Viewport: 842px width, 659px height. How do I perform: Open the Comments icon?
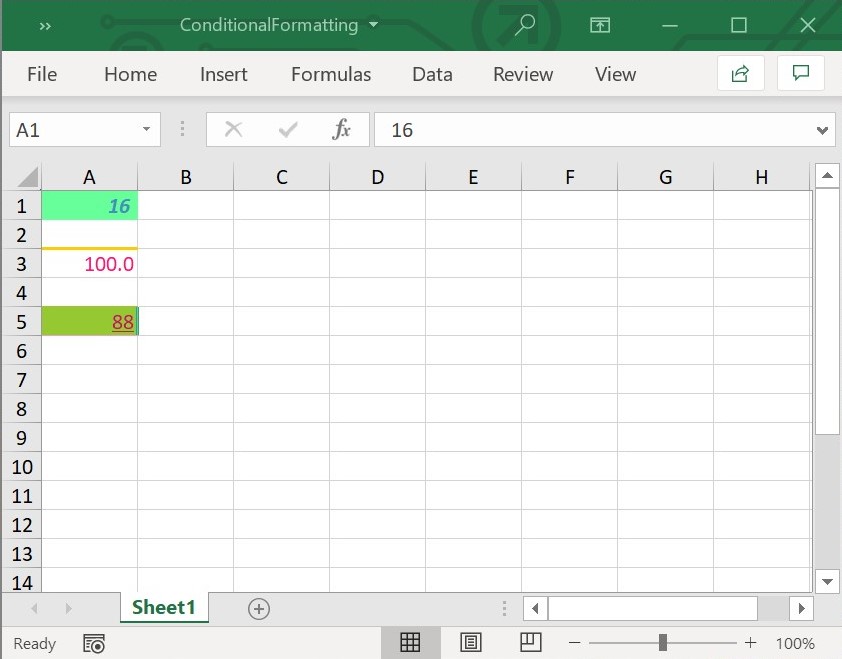pos(800,73)
